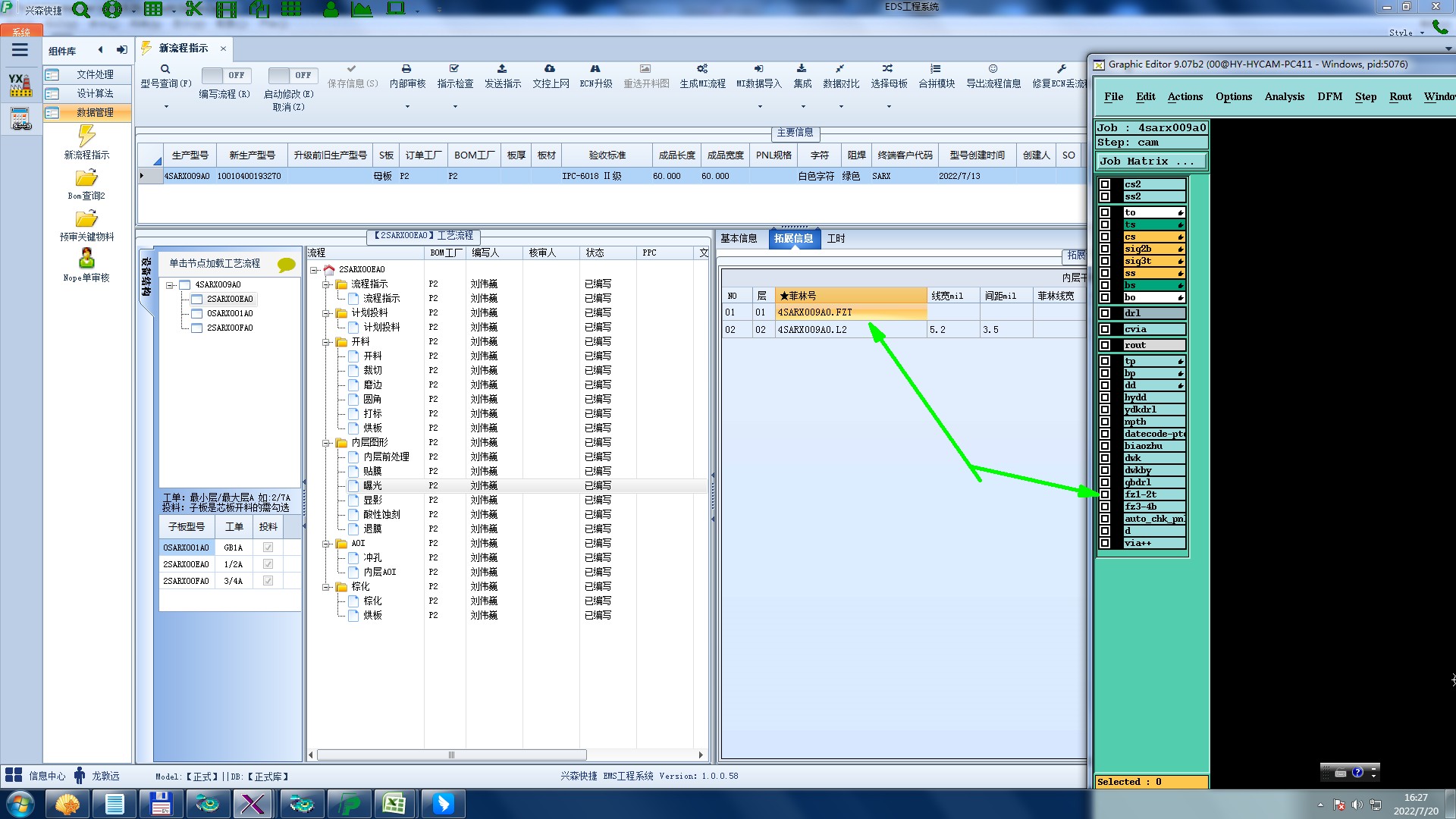Click the 内部审核 printer icon
Image resolution: width=1456 pixels, height=819 pixels.
[406, 69]
